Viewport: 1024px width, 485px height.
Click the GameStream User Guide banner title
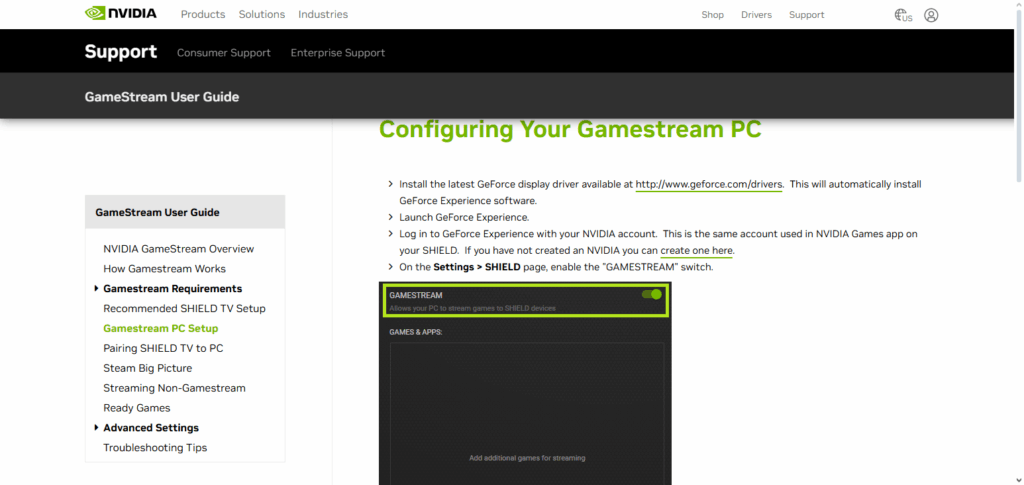[162, 97]
